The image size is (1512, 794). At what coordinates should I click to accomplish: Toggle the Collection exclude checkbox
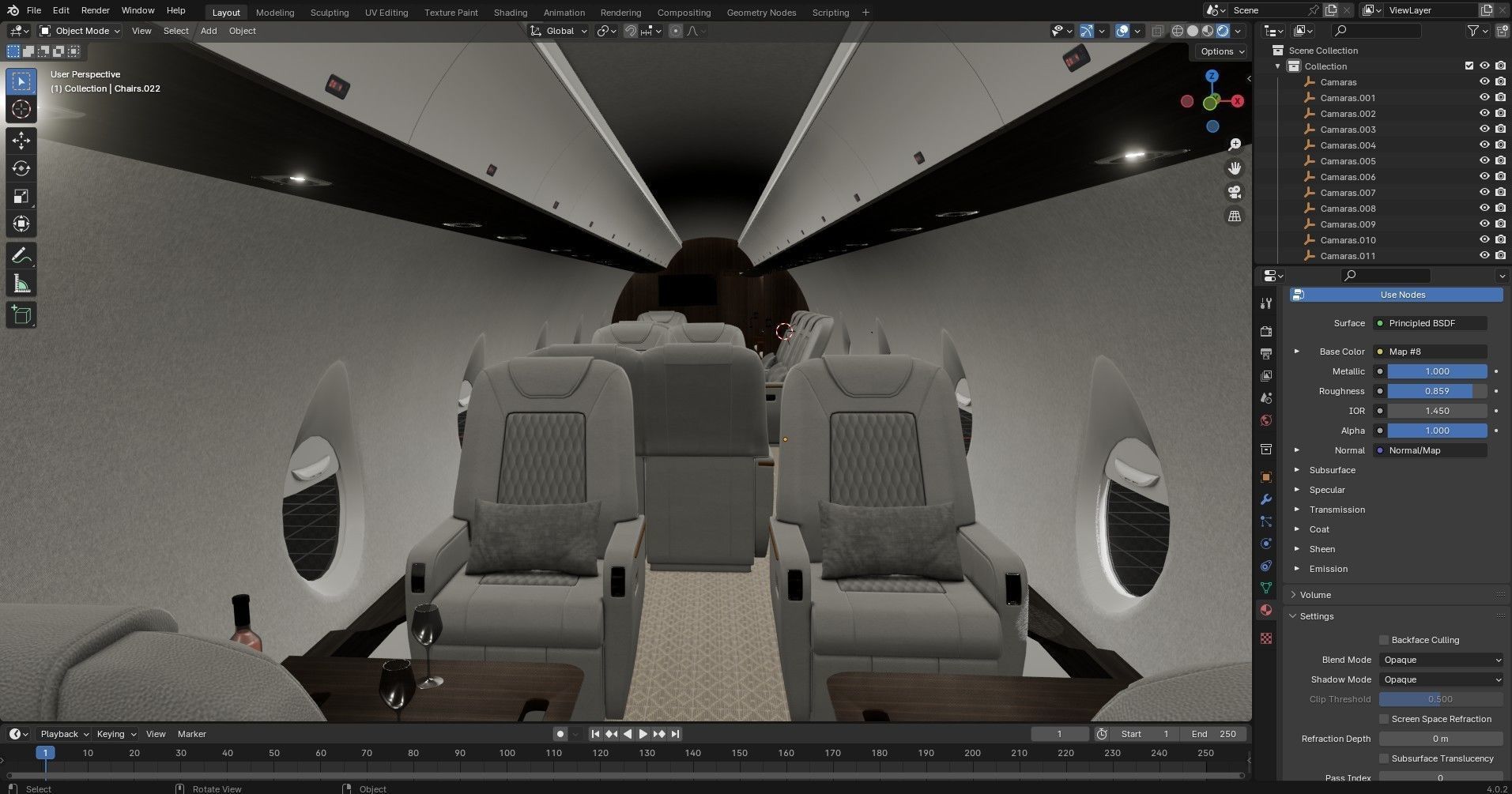[1469, 66]
